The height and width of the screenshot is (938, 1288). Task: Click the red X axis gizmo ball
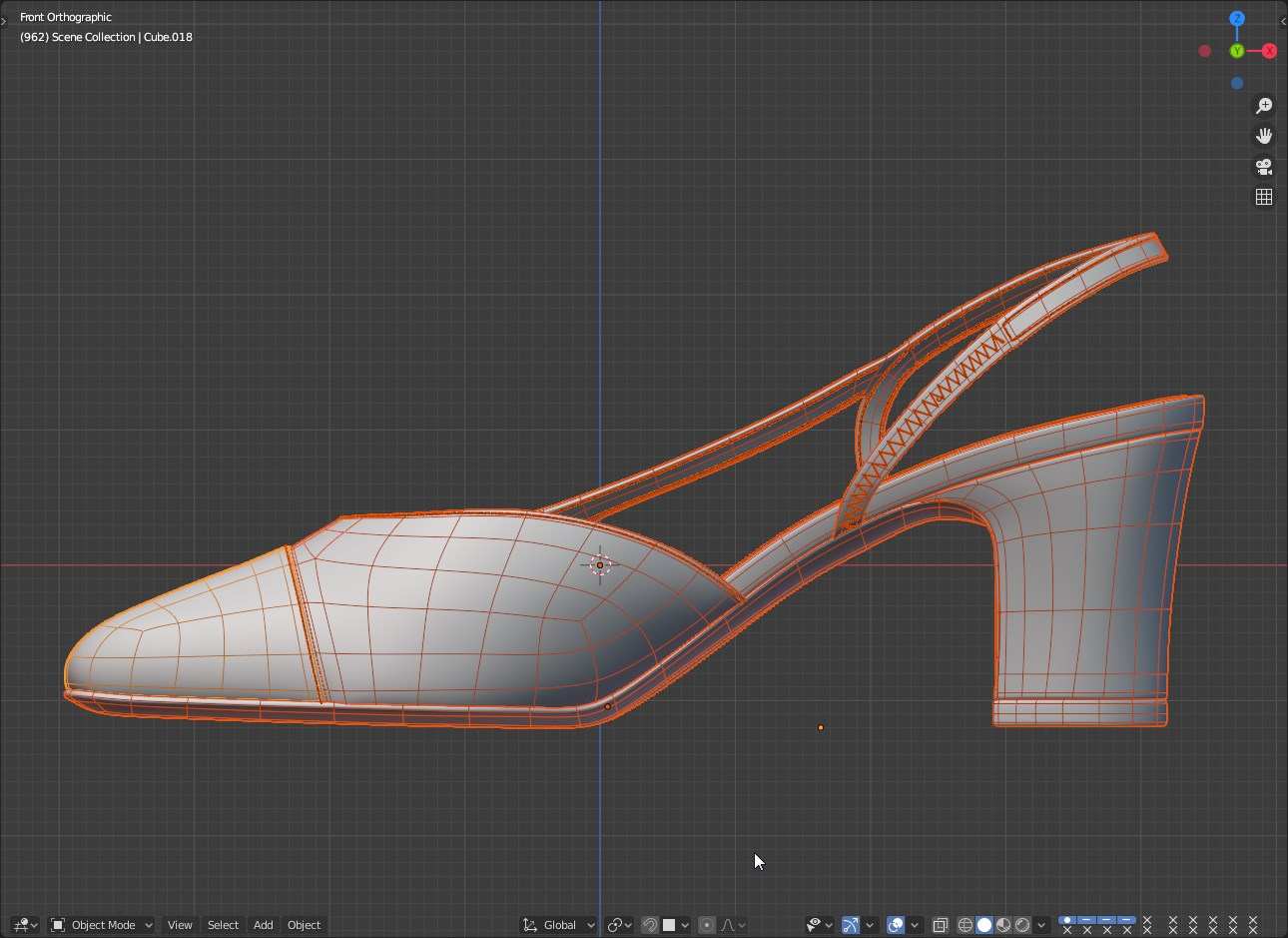point(1269,51)
